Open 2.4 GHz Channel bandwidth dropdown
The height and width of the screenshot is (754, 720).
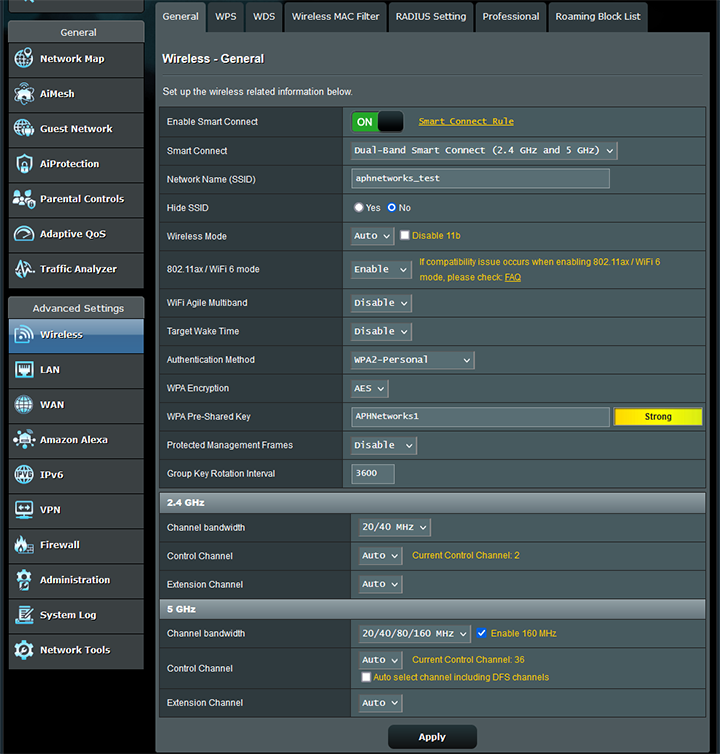pos(395,527)
